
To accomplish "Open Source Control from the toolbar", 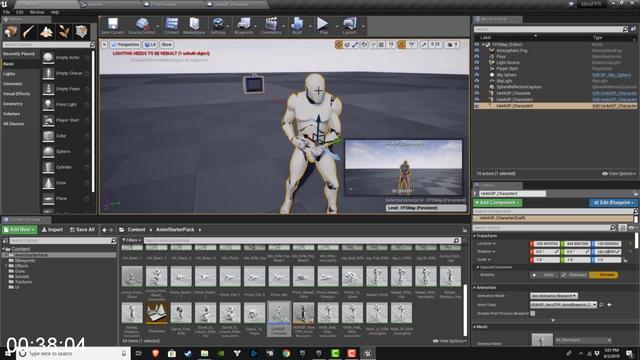I will pyautogui.click(x=142, y=26).
